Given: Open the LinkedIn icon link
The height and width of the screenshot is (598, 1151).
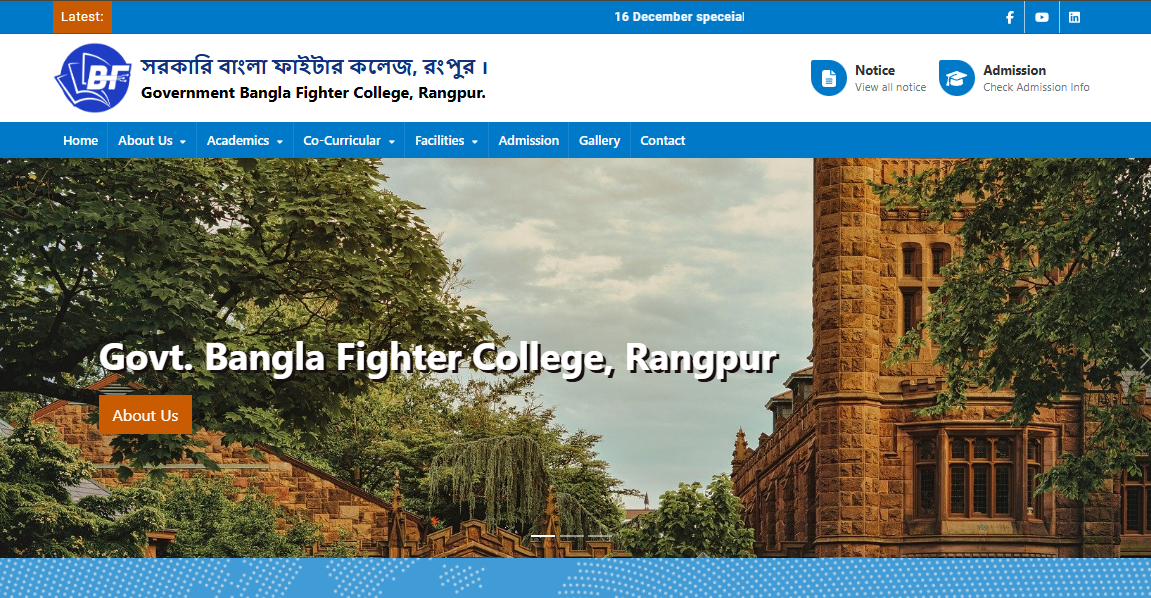Looking at the screenshot, I should (x=1074, y=17).
